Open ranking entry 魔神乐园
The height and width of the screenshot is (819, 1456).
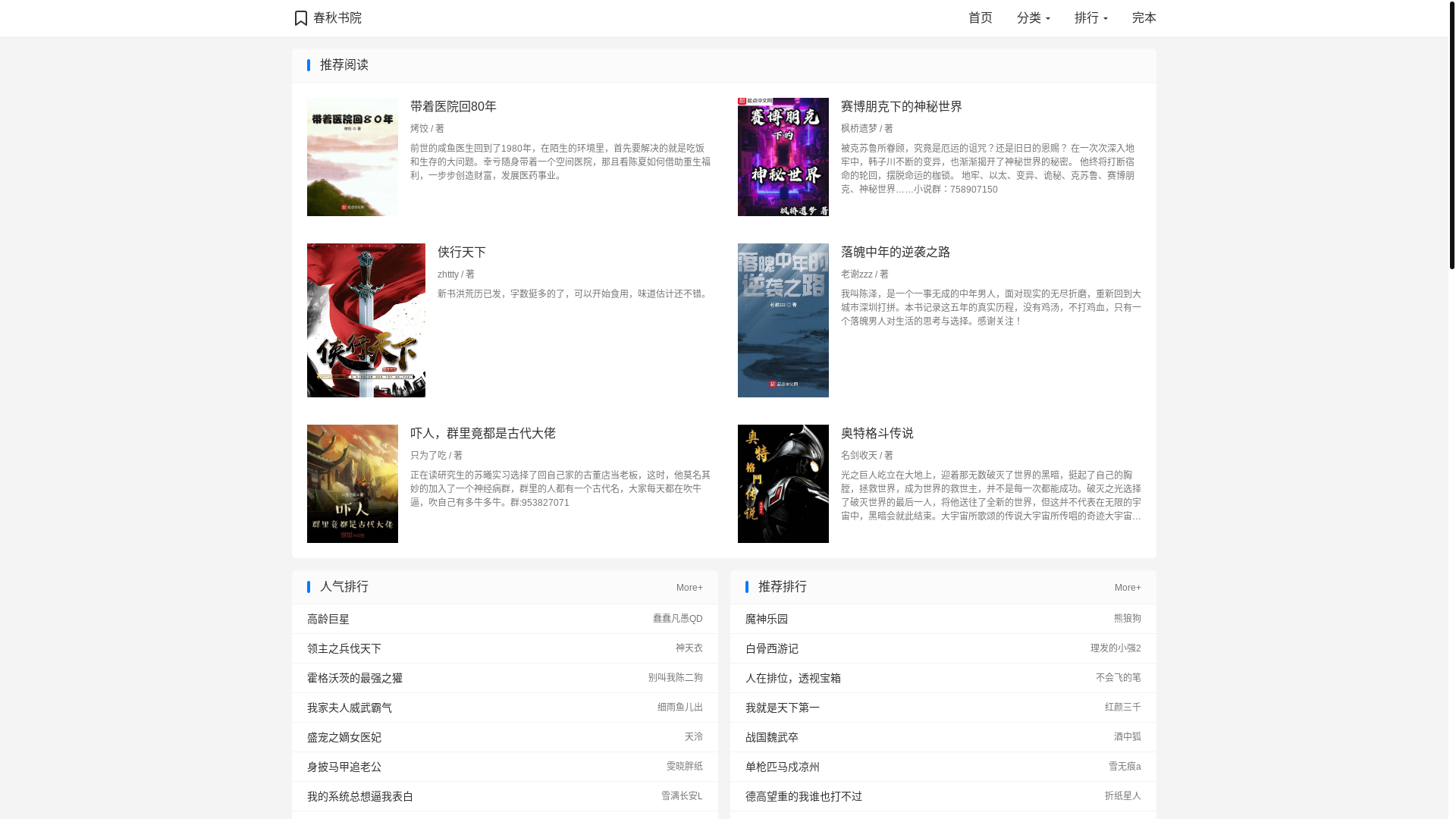pyautogui.click(x=767, y=620)
